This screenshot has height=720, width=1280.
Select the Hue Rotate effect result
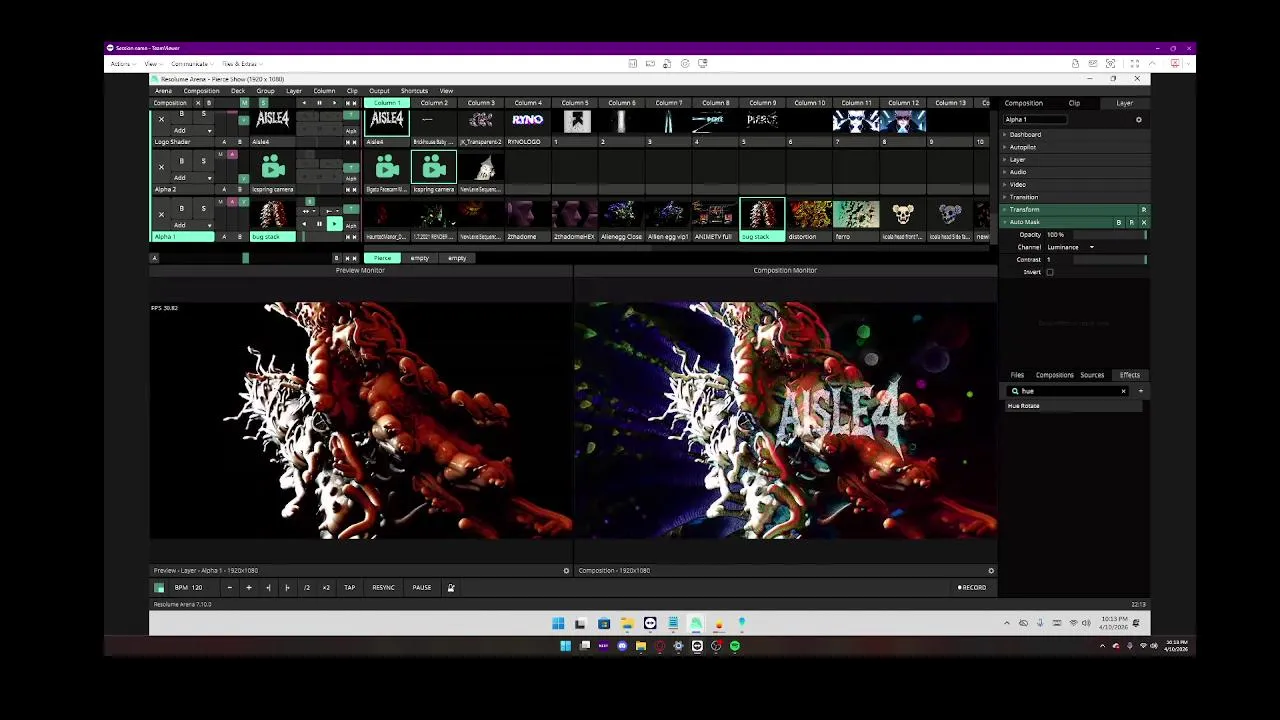[x=1073, y=406]
